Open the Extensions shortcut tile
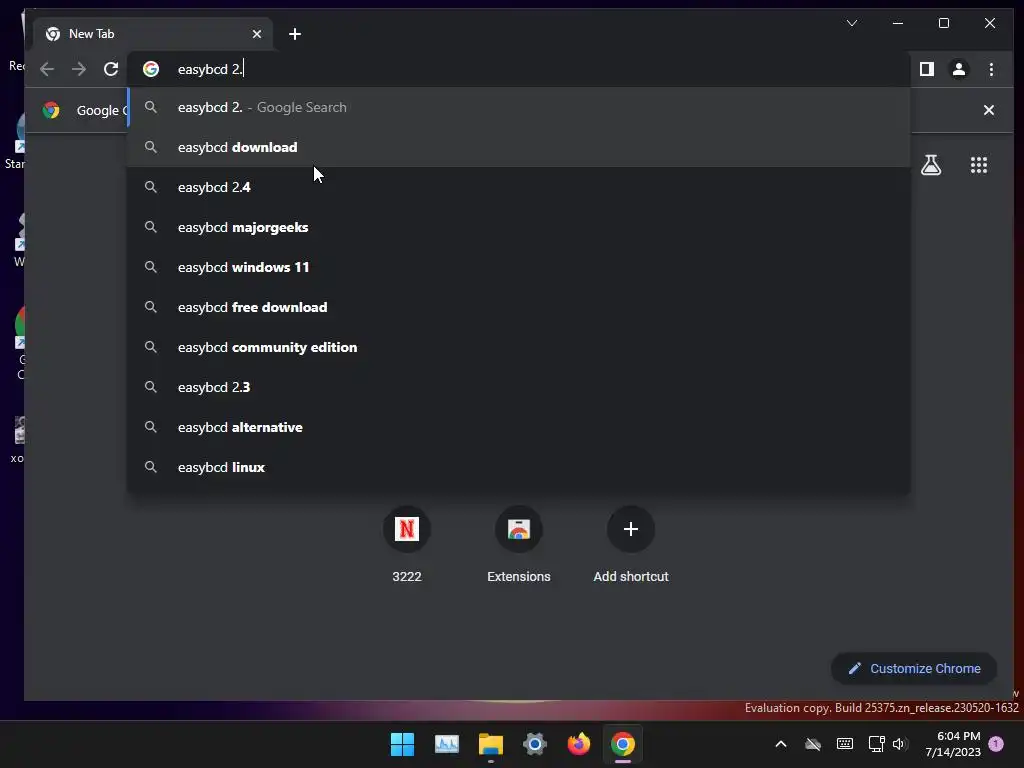This screenshot has width=1024, height=768. point(519,544)
